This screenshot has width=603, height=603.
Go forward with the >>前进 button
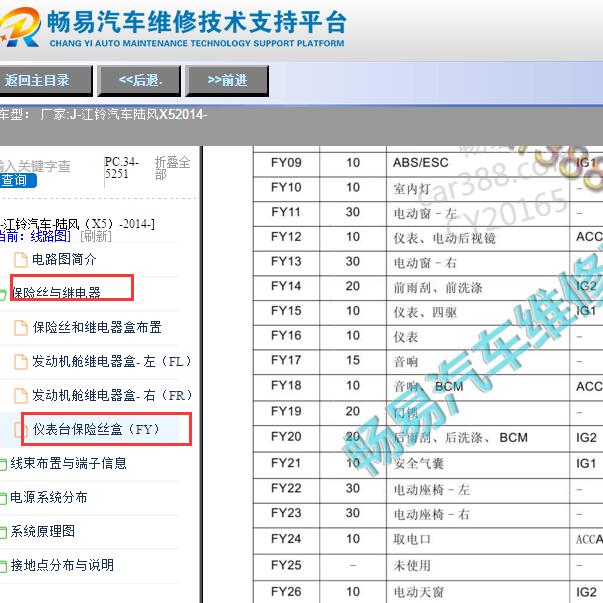(227, 80)
